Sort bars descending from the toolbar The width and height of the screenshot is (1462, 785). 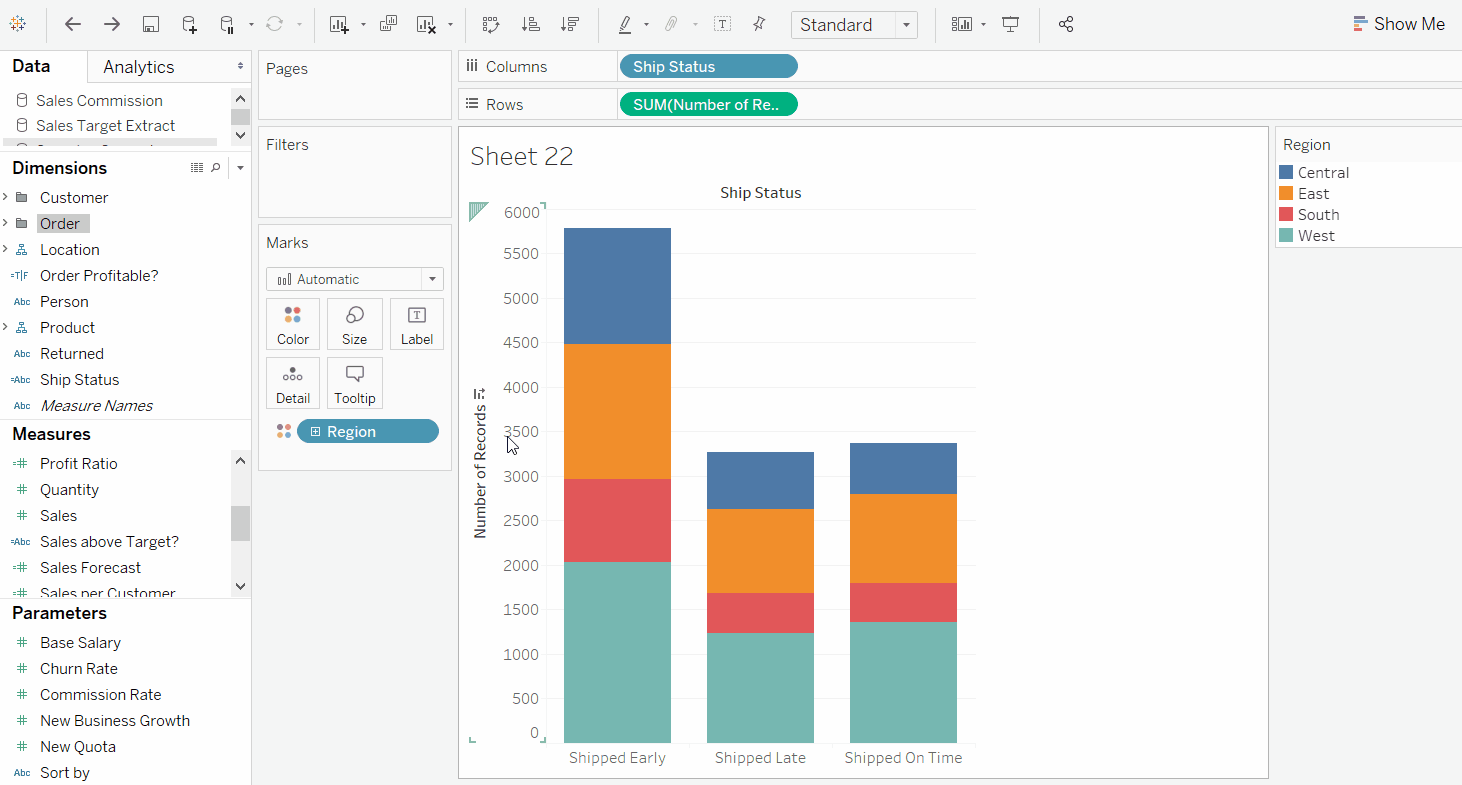click(569, 25)
